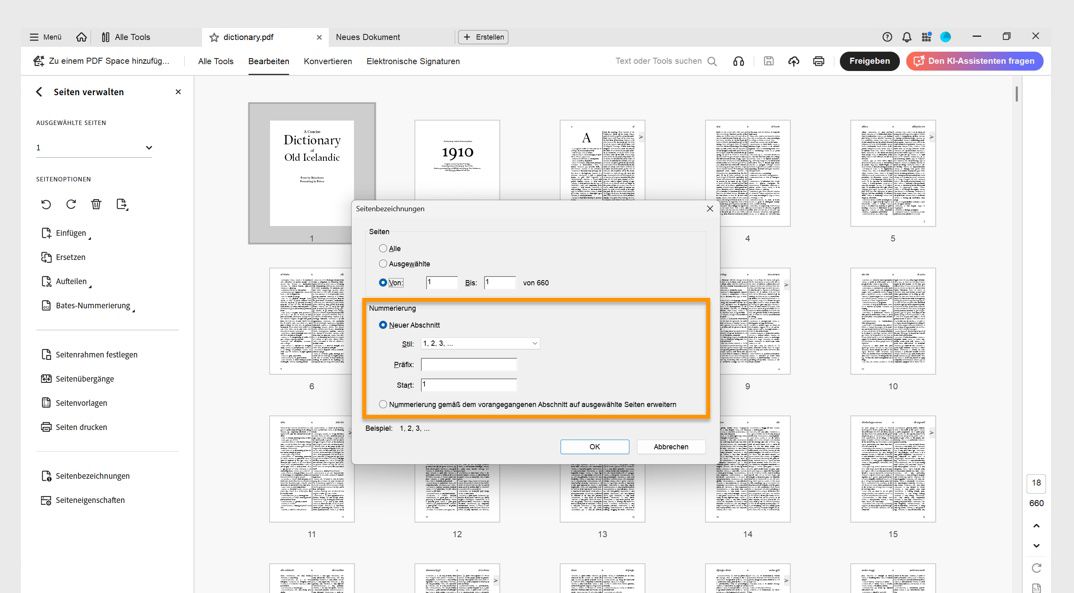
Task: Click the Bis page number field
Action: [499, 282]
